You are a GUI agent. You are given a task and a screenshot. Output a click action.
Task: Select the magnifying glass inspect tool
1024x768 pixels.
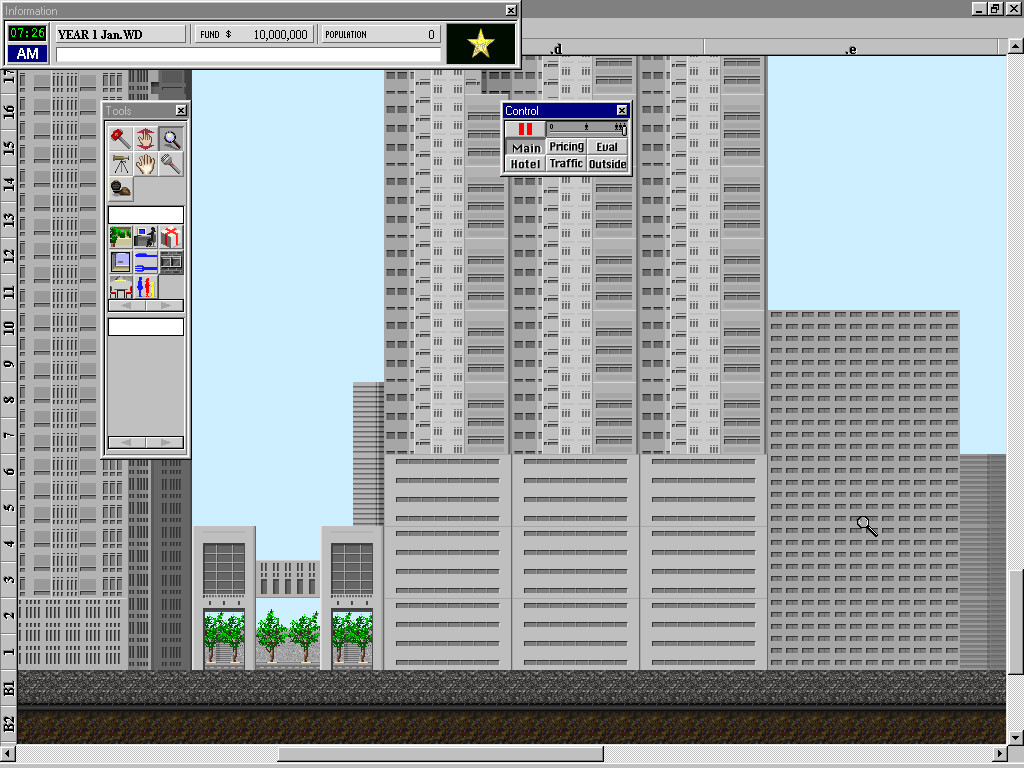coord(171,138)
